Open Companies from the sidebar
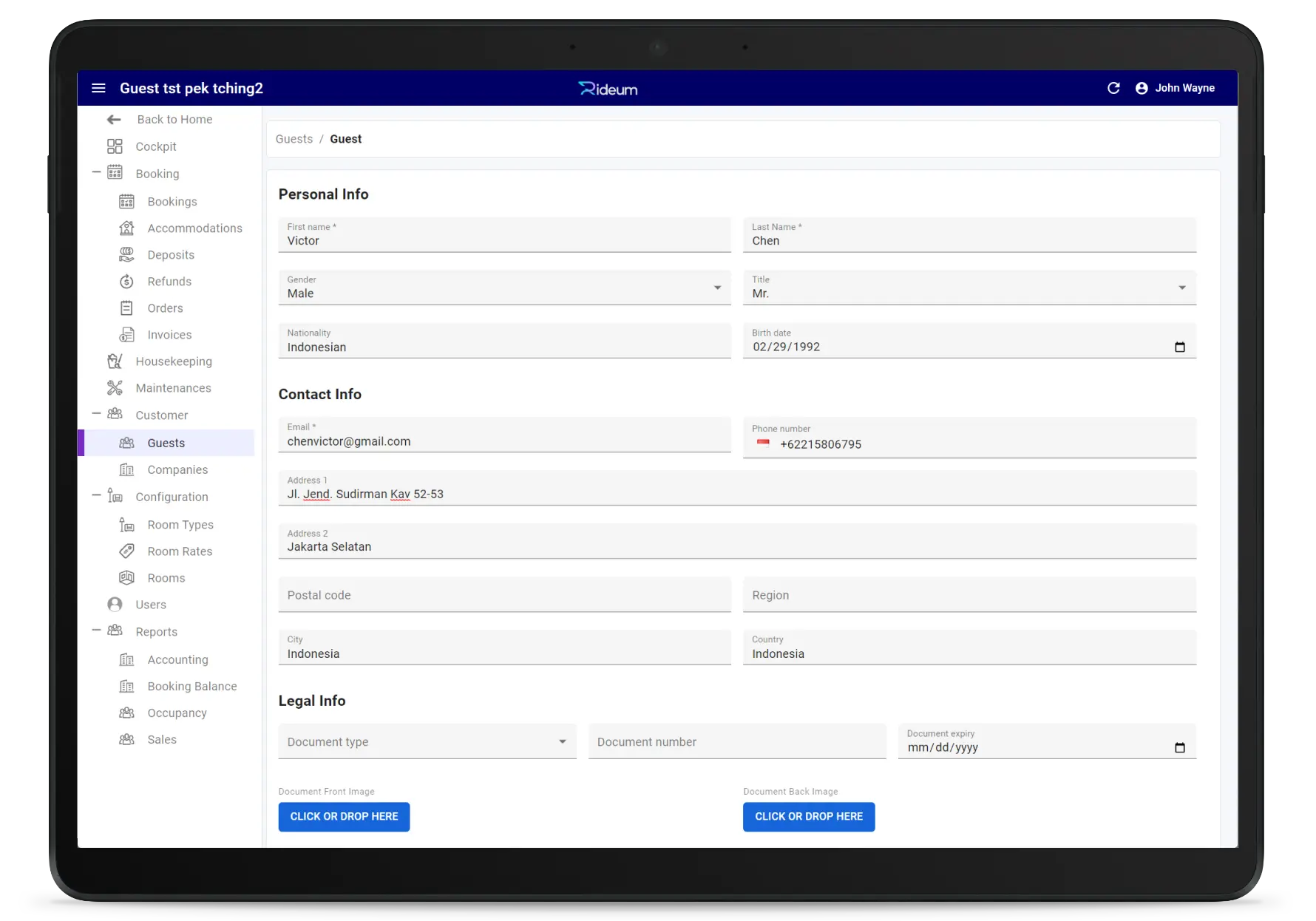The height and width of the screenshot is (921, 1316). point(177,470)
